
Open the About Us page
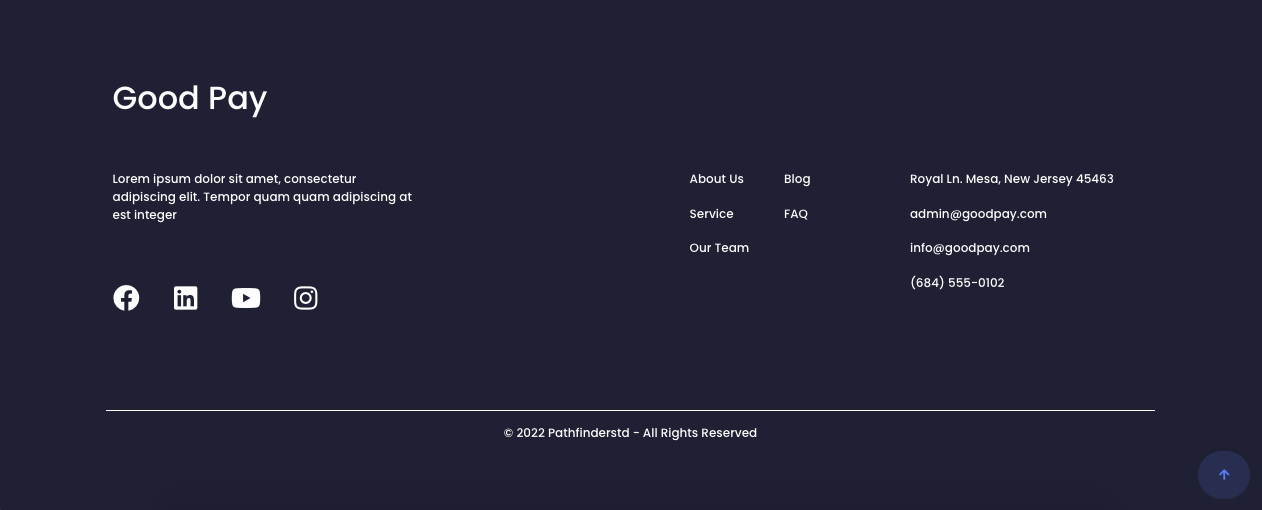click(716, 179)
